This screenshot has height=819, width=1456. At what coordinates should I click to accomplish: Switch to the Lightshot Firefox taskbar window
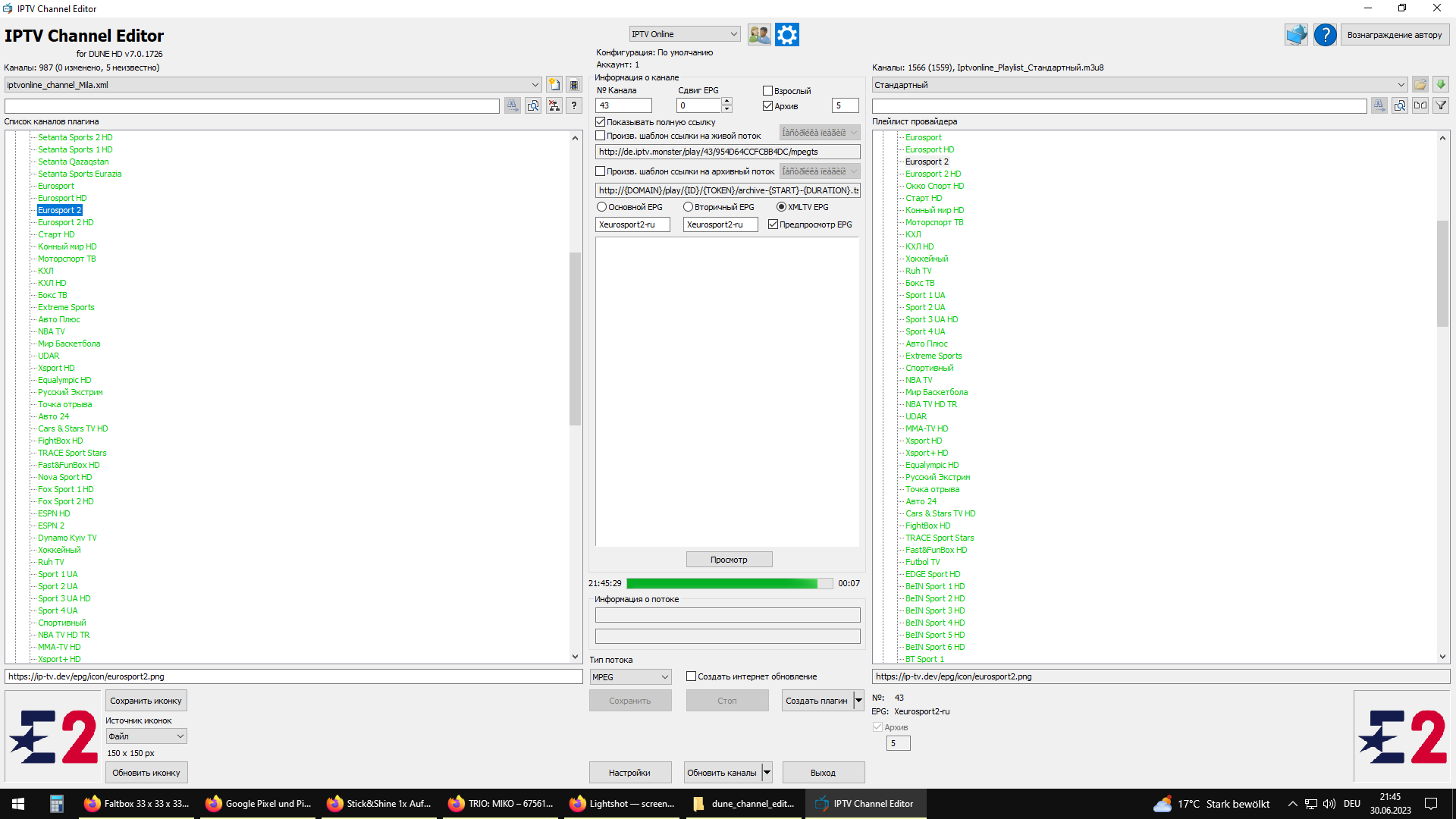pos(623,804)
